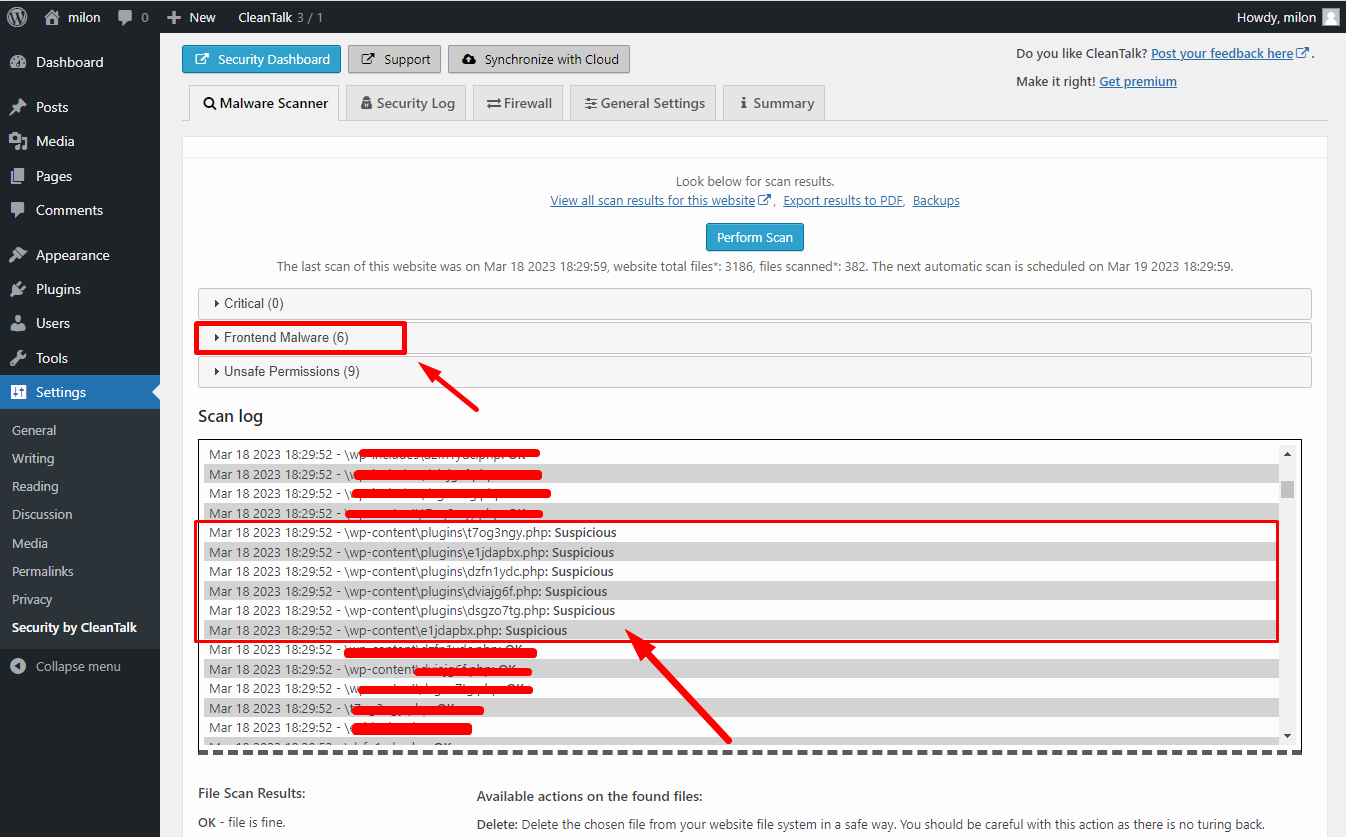This screenshot has height=837, width=1346.
Task: Expand the Critical (0) section
Action: (x=754, y=303)
